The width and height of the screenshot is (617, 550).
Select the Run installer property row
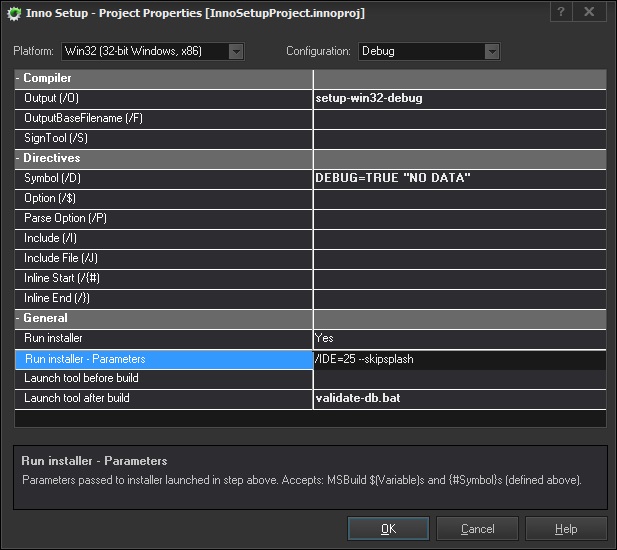(x=164, y=338)
